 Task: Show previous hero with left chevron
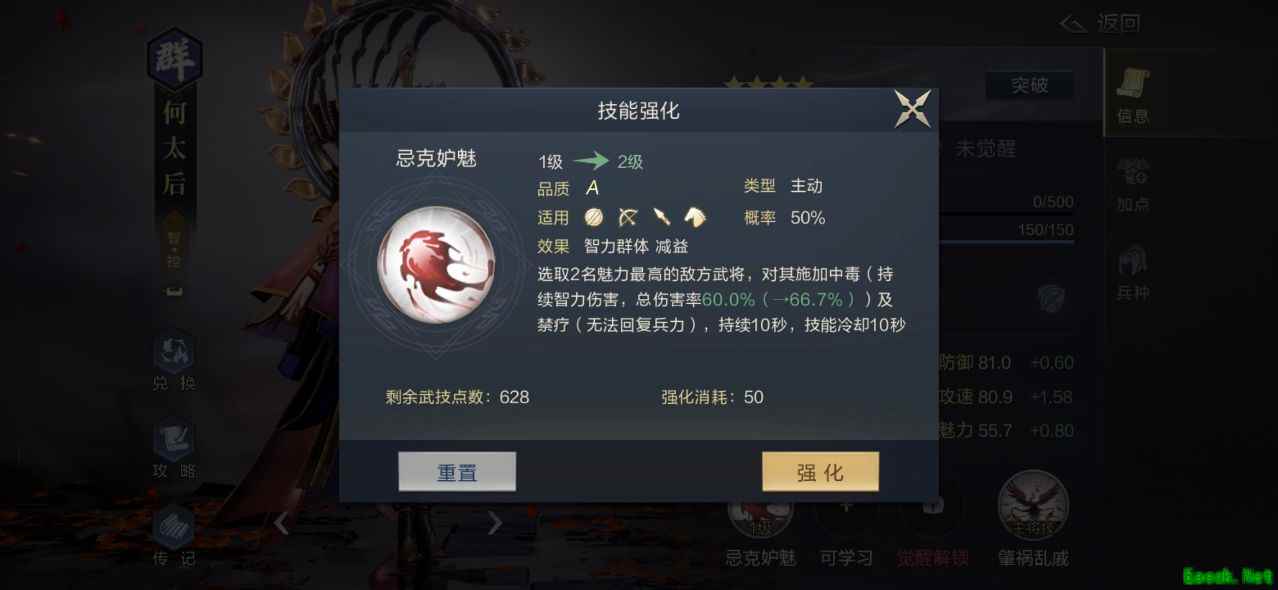coord(282,522)
